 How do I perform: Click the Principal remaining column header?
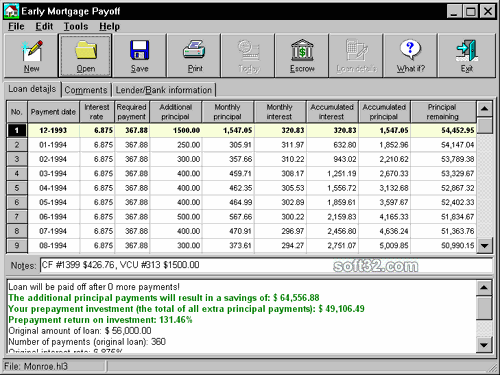443,112
